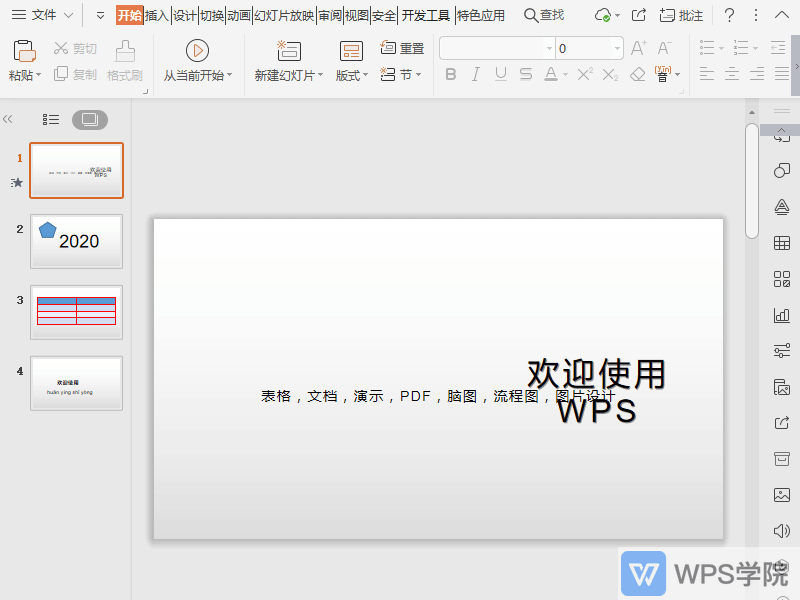The width and height of the screenshot is (800, 600).
Task: Click the table icon in right sidebar
Action: click(x=781, y=243)
